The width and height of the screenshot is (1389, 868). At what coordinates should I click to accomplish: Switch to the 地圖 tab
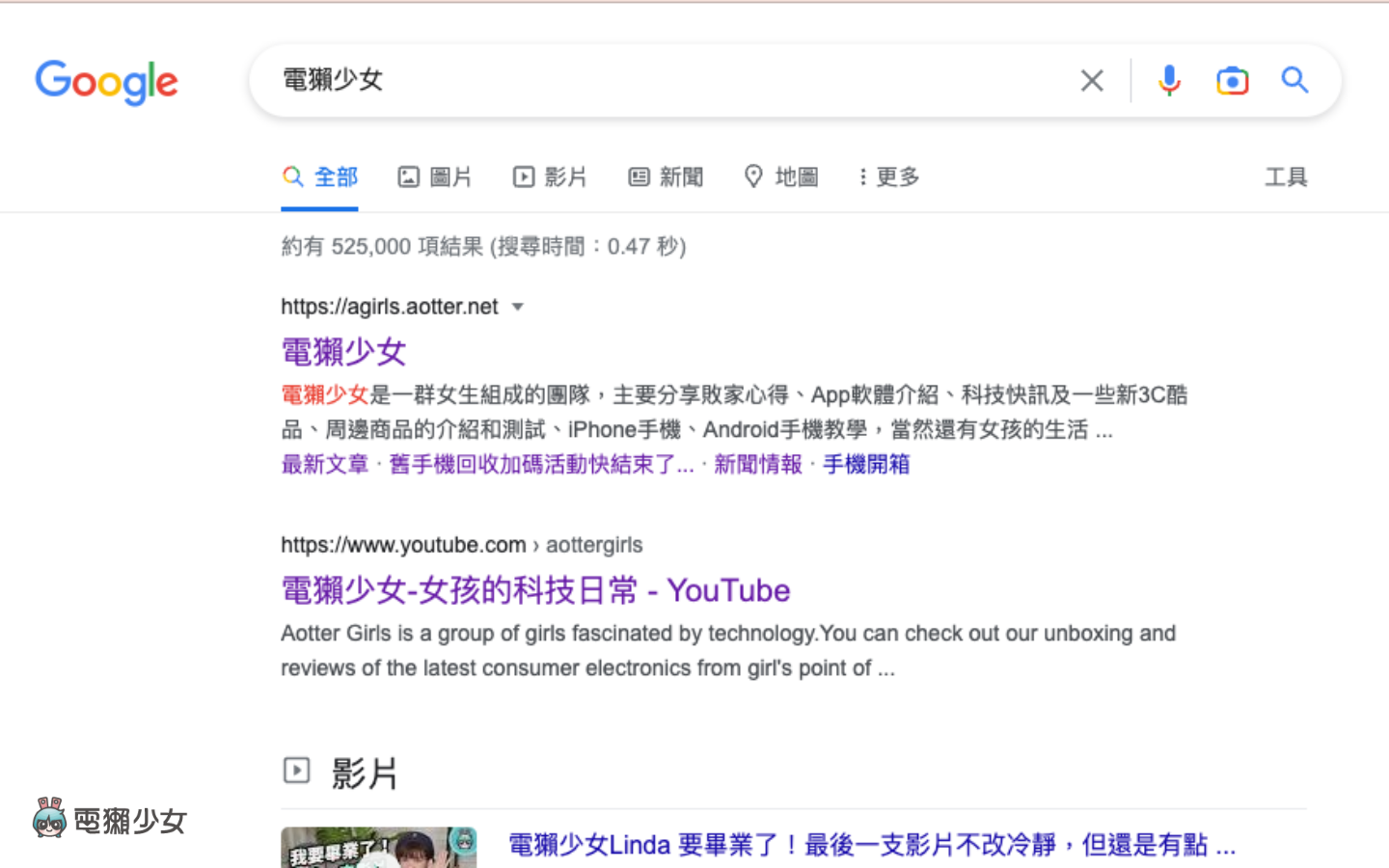point(781,176)
